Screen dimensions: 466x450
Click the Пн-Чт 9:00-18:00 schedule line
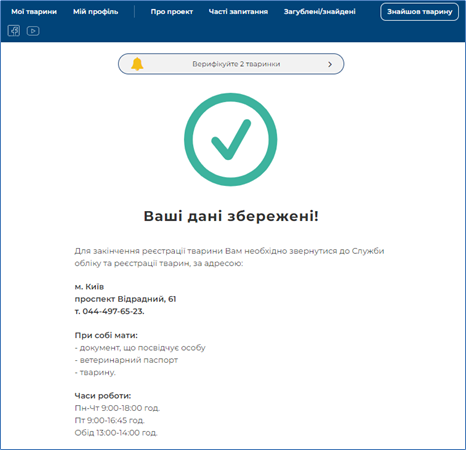(x=117, y=408)
